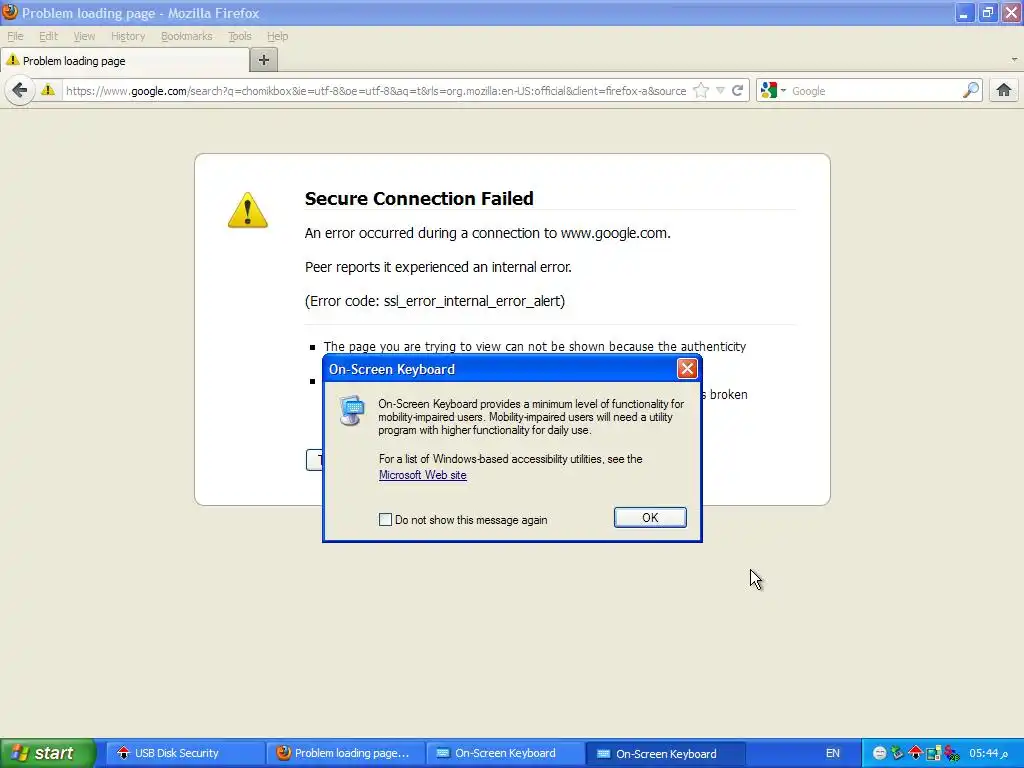The image size is (1024, 768).
Task: Expand the list all tabs arrow
Action: [1014, 59]
